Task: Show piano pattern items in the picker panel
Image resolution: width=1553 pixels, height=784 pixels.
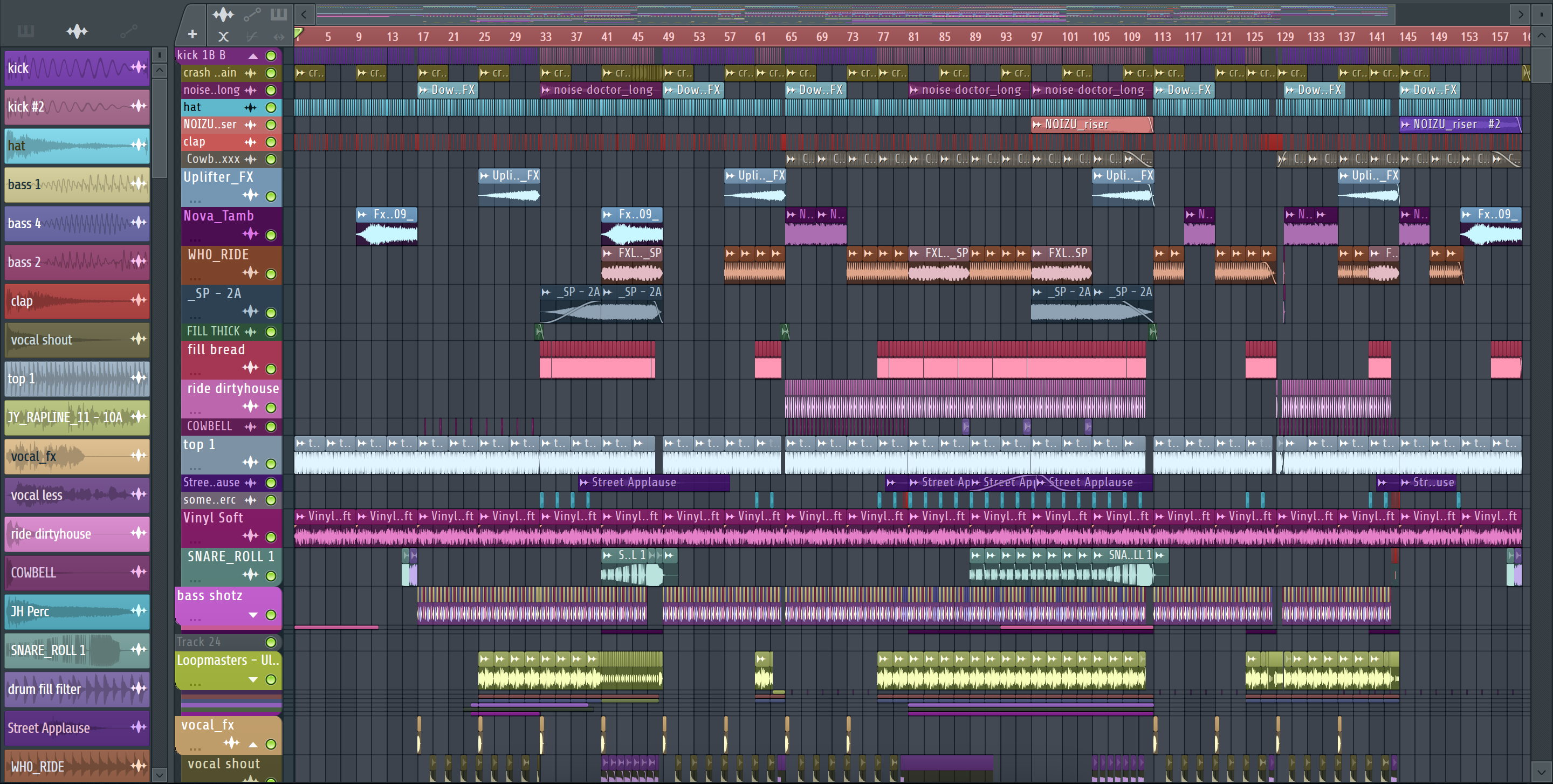Action: point(25,31)
